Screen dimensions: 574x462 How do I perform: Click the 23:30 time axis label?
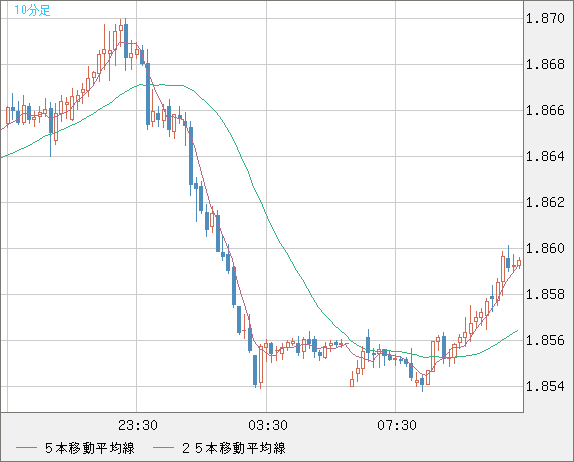(138, 425)
